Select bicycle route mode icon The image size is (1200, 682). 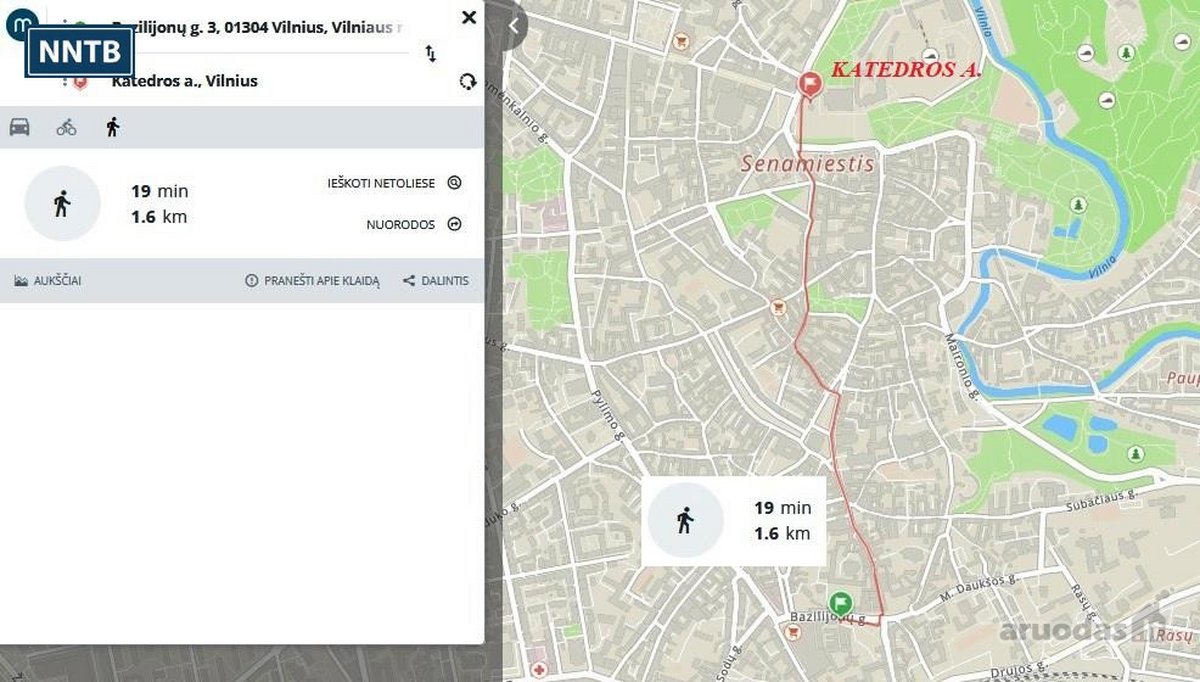(x=66, y=127)
